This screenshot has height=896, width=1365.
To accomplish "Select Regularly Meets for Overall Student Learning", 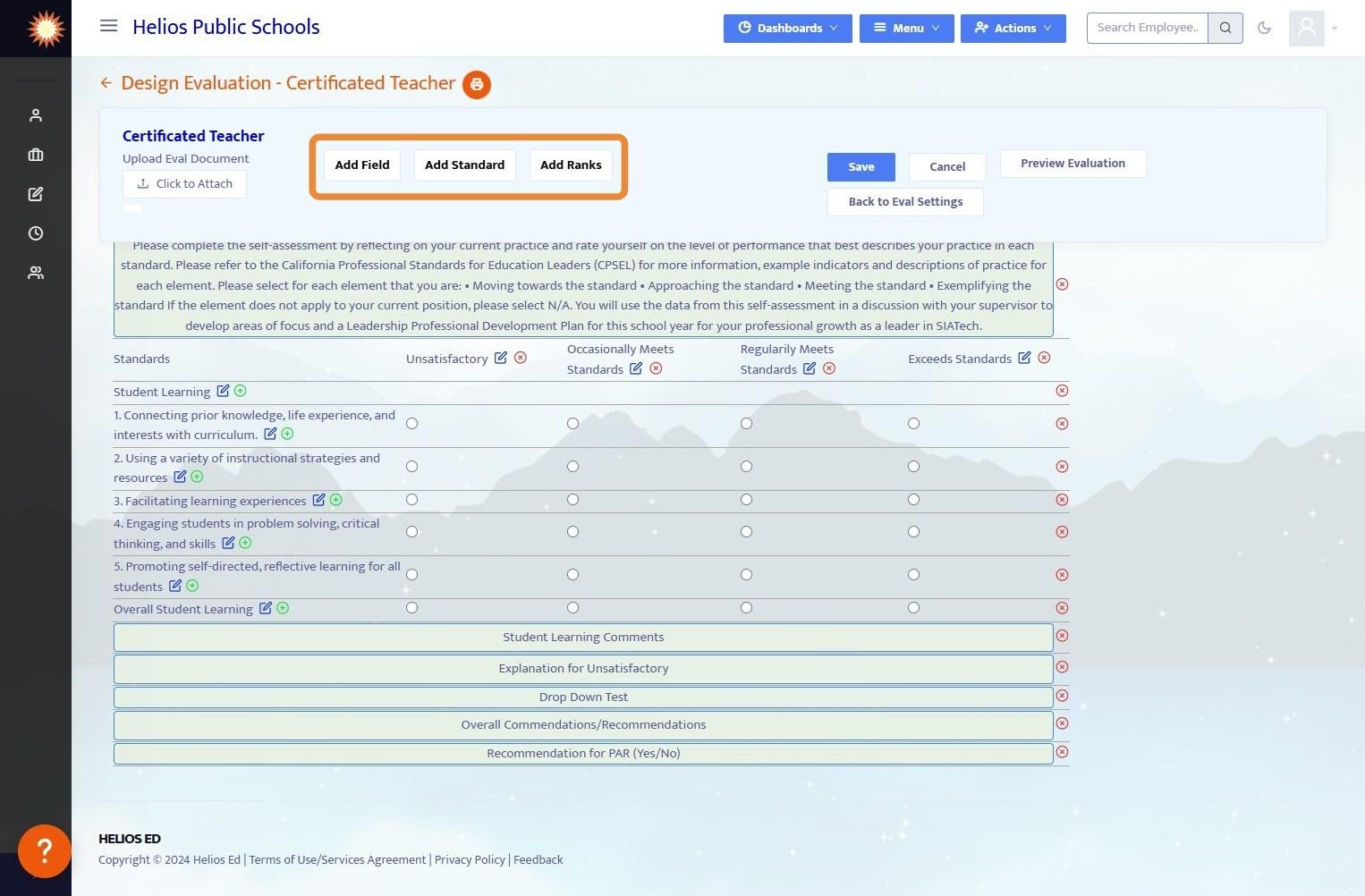I will pyautogui.click(x=746, y=608).
